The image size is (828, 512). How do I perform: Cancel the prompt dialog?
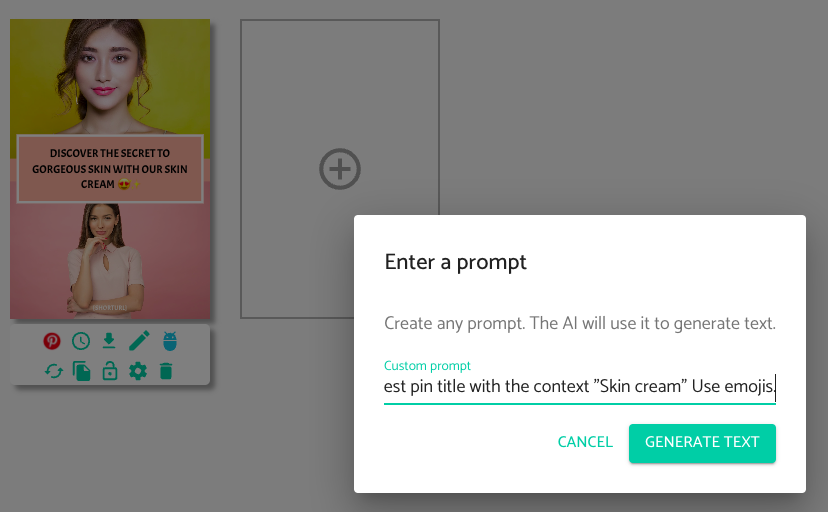[585, 442]
